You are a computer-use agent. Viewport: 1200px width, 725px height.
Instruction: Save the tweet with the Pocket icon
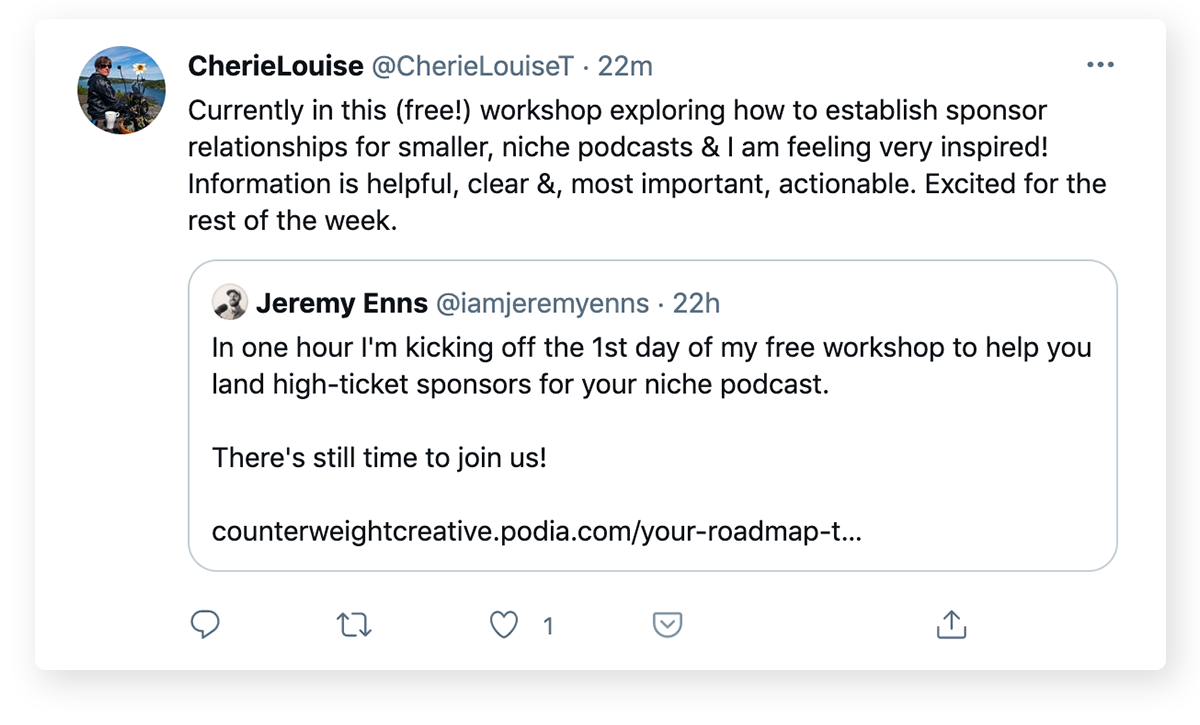coord(667,625)
